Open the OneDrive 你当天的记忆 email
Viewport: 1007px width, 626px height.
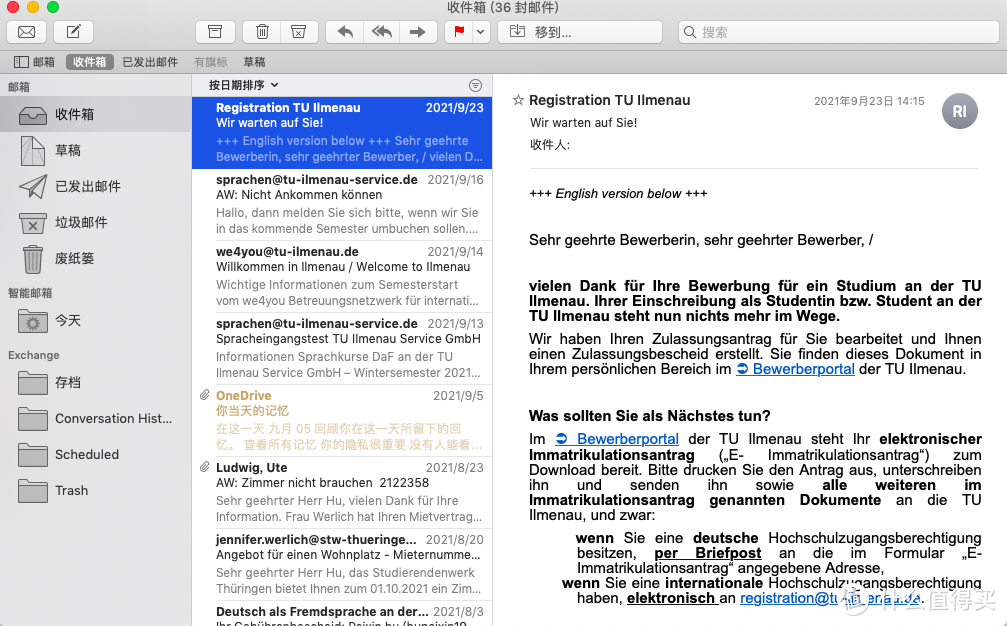(x=342, y=421)
